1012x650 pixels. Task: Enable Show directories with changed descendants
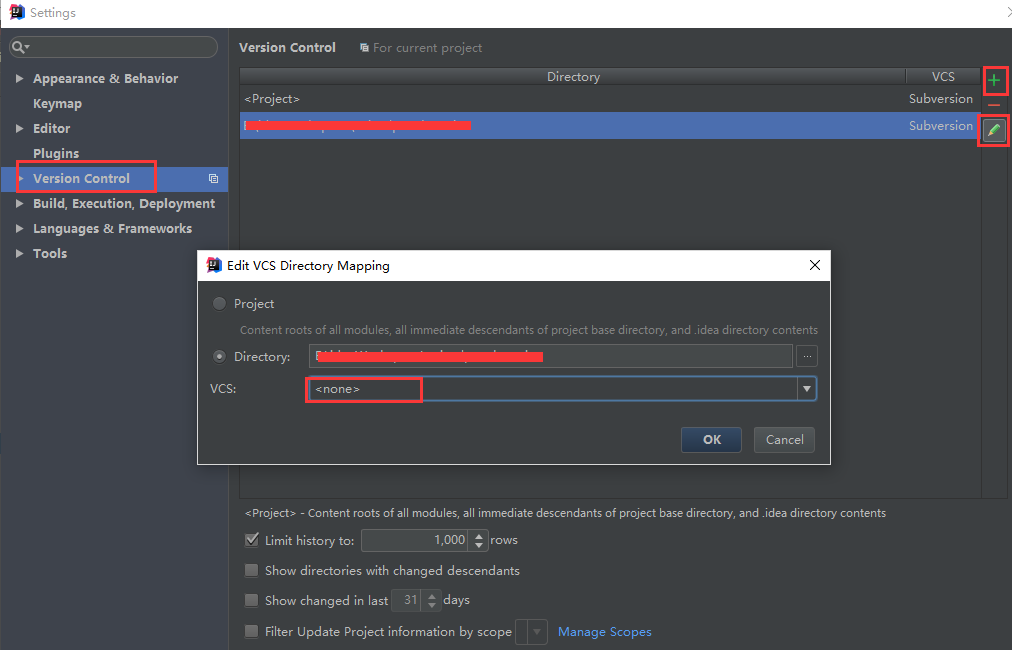click(252, 571)
